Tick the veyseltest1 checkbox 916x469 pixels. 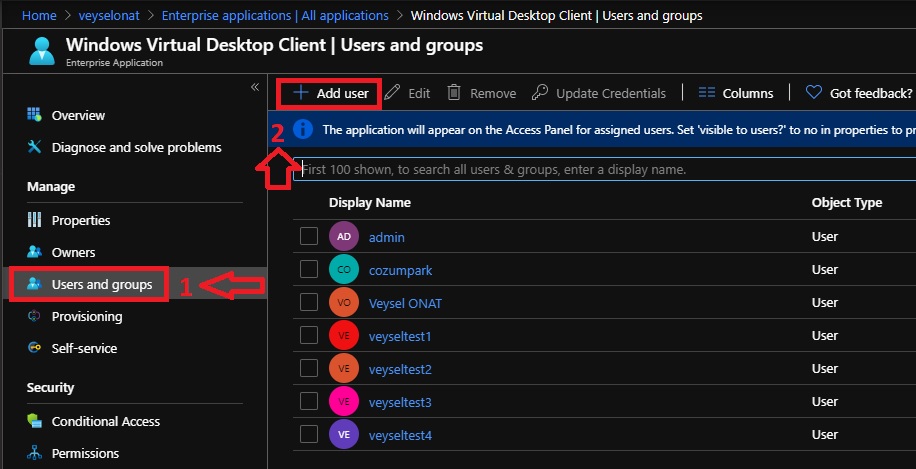[308, 335]
